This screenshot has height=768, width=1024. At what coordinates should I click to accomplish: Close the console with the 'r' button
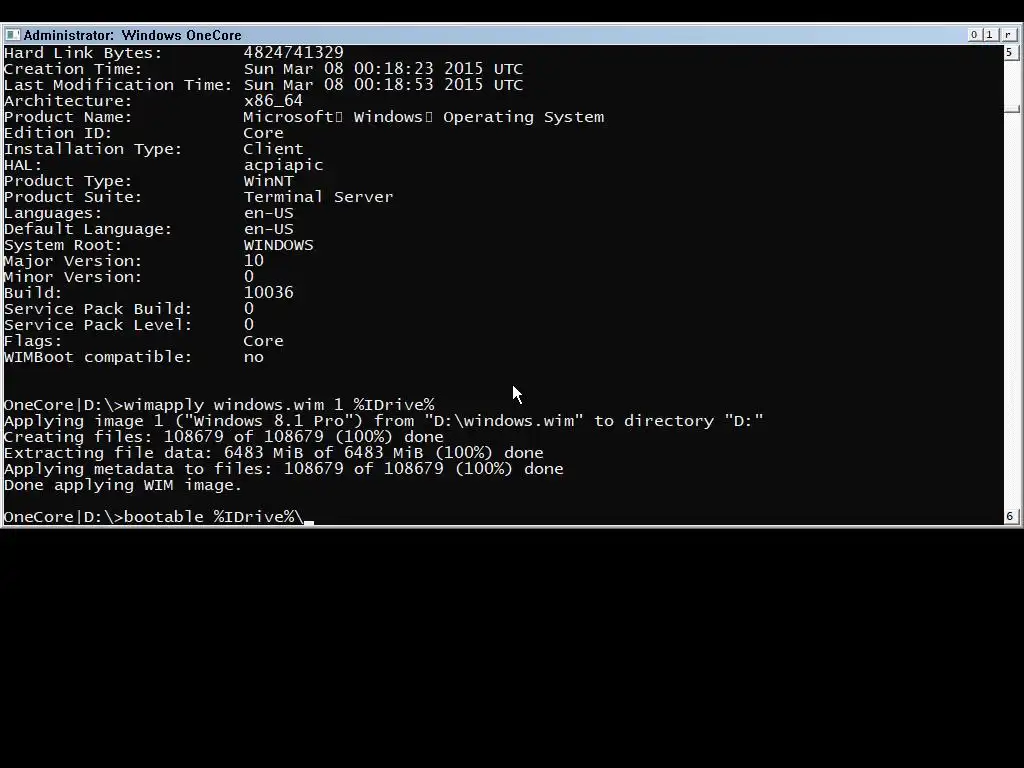tap(1008, 35)
